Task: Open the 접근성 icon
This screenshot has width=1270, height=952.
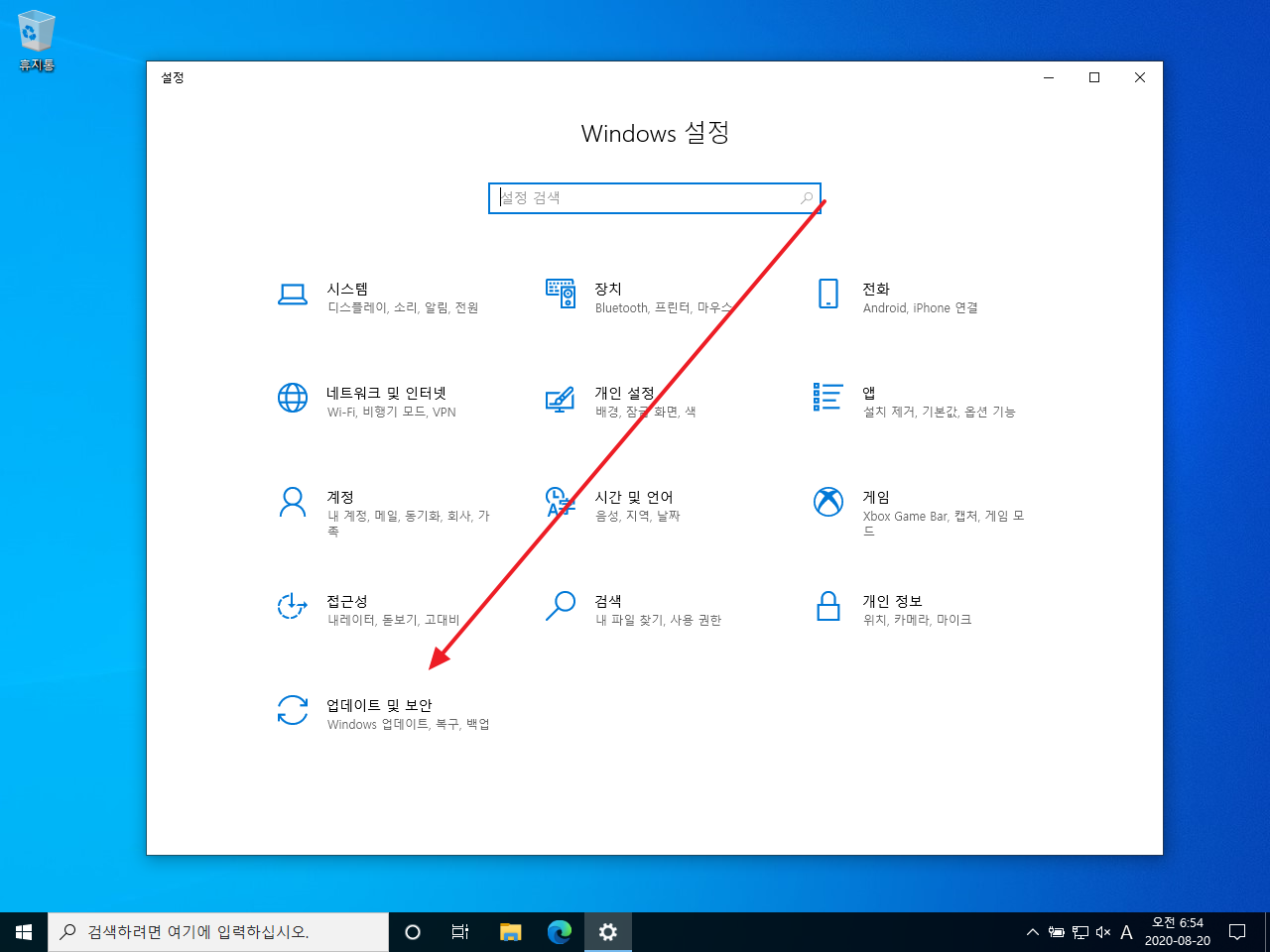Action: point(293,606)
